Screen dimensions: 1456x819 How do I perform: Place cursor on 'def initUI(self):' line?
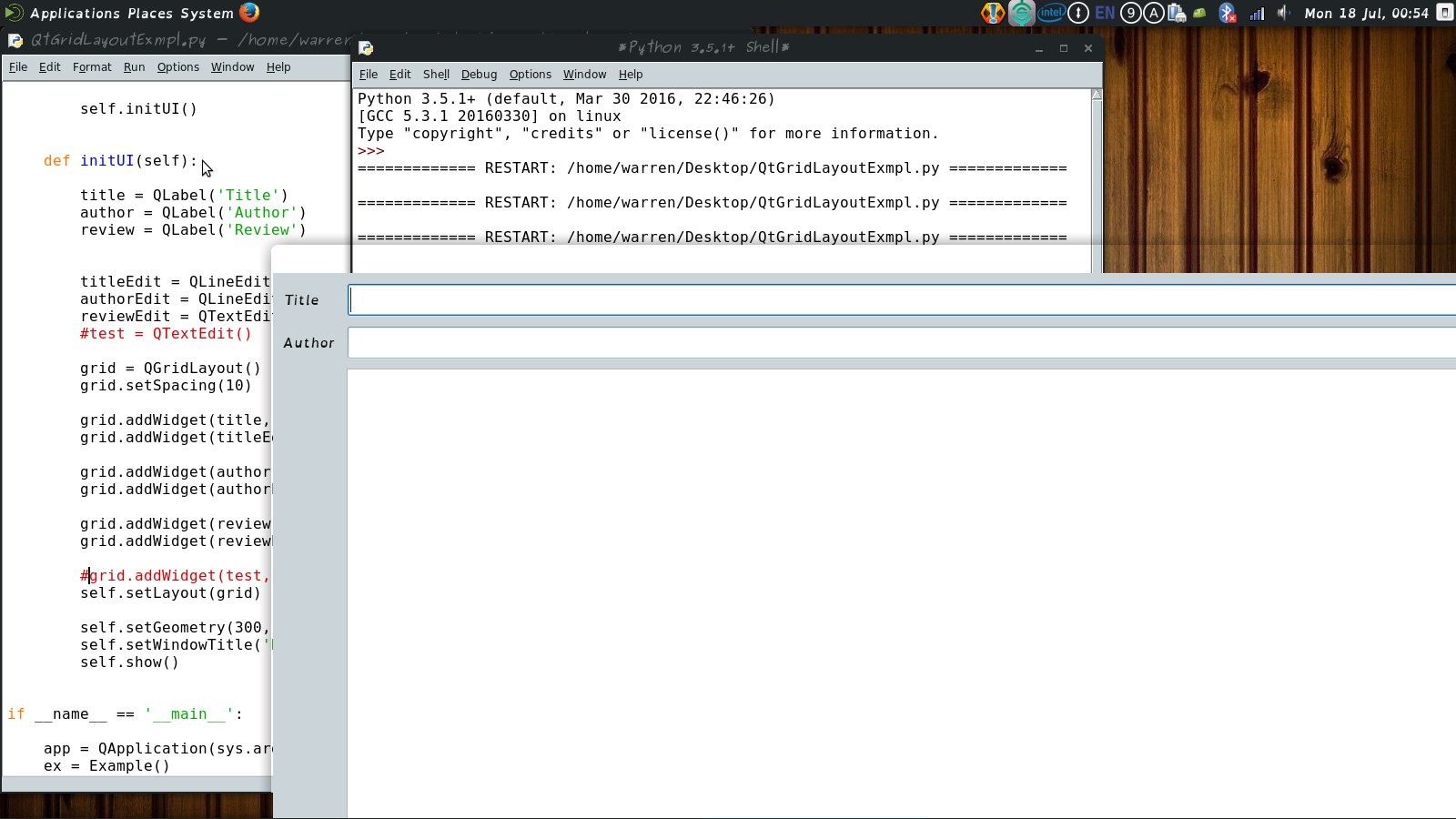pos(120,161)
